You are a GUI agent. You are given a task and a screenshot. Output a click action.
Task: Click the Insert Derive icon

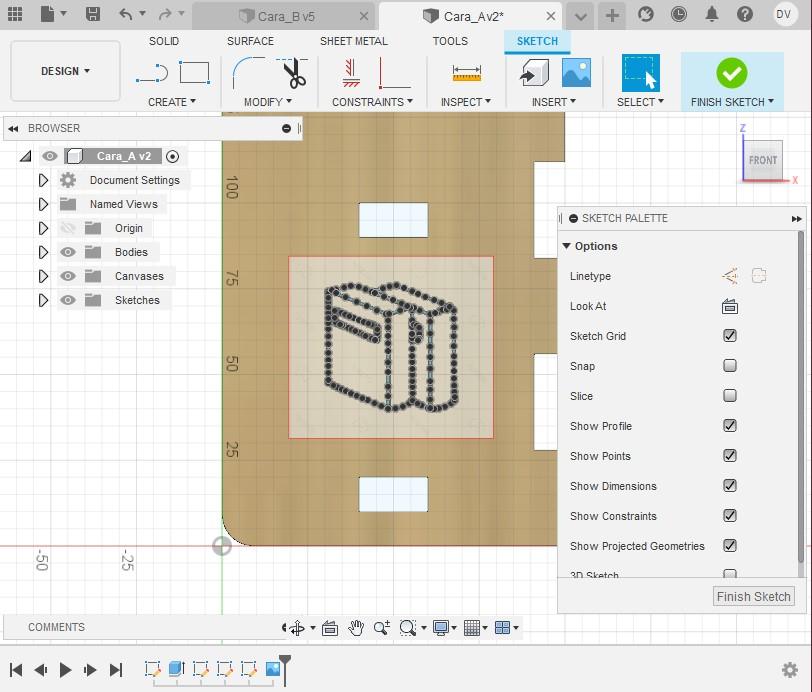pyautogui.click(x=534, y=73)
